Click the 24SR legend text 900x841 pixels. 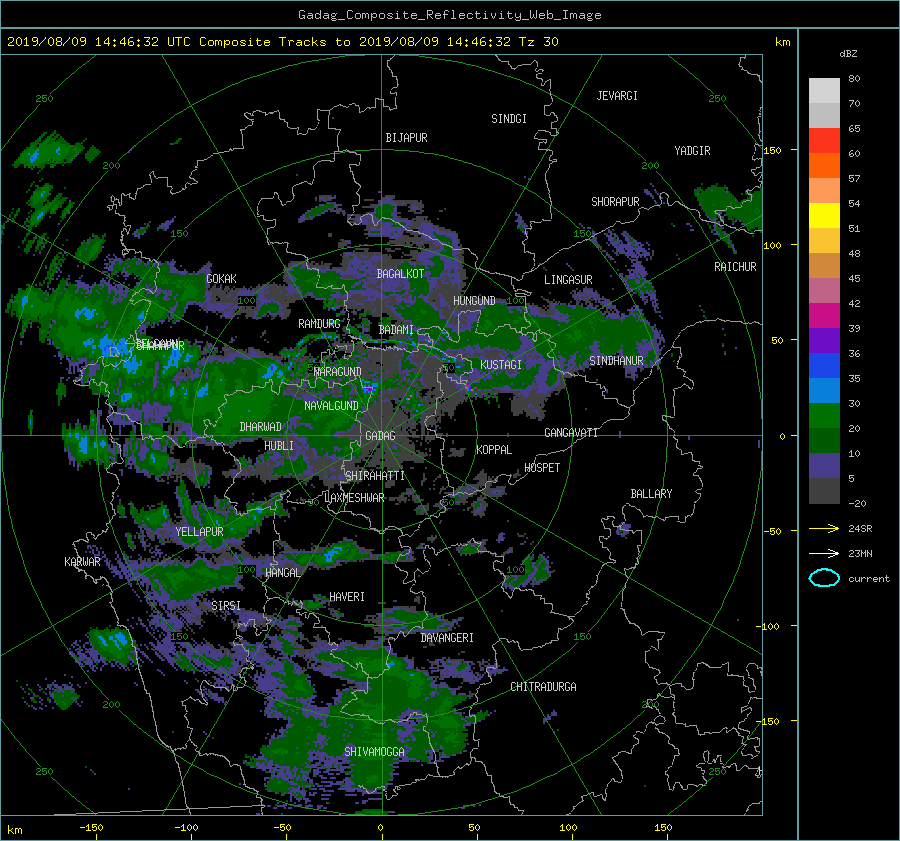click(x=860, y=529)
